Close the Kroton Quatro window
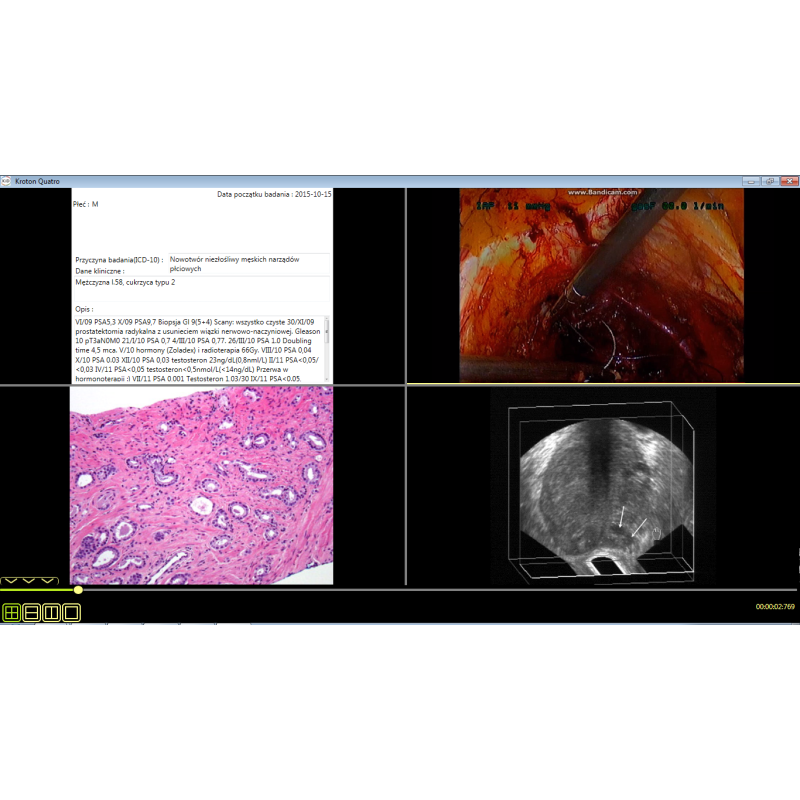The height and width of the screenshot is (800, 800). point(789,181)
